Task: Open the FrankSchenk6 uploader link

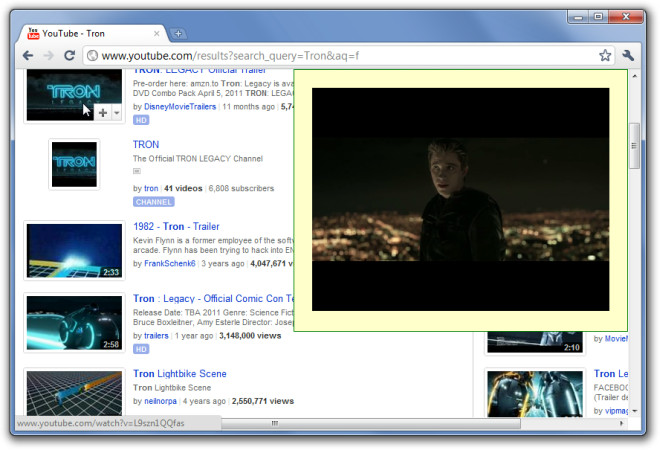Action: coord(170,264)
